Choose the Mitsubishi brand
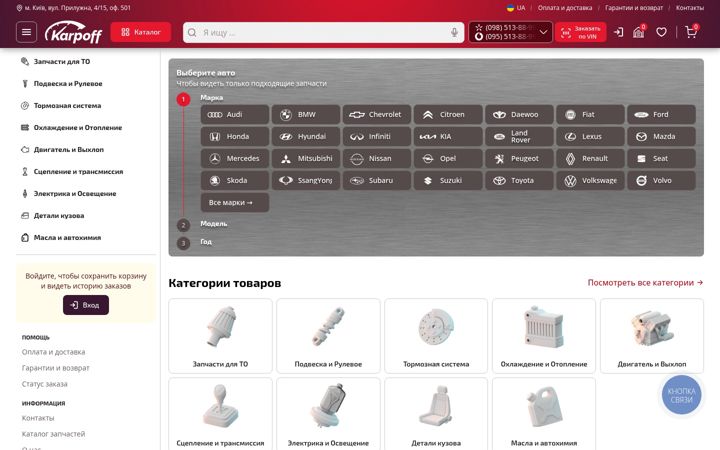The width and height of the screenshot is (720, 450). coord(306,158)
